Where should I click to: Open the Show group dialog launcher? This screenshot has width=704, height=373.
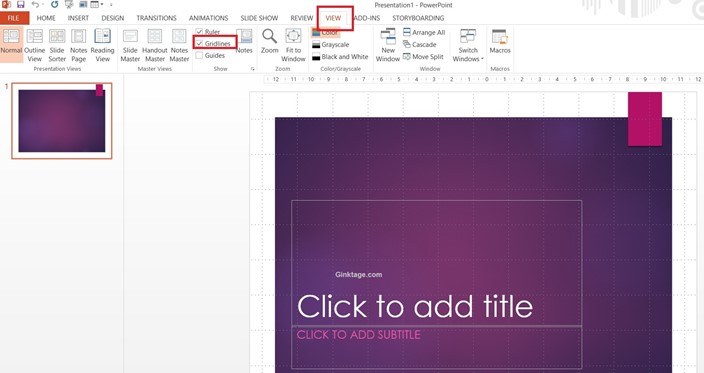click(253, 69)
